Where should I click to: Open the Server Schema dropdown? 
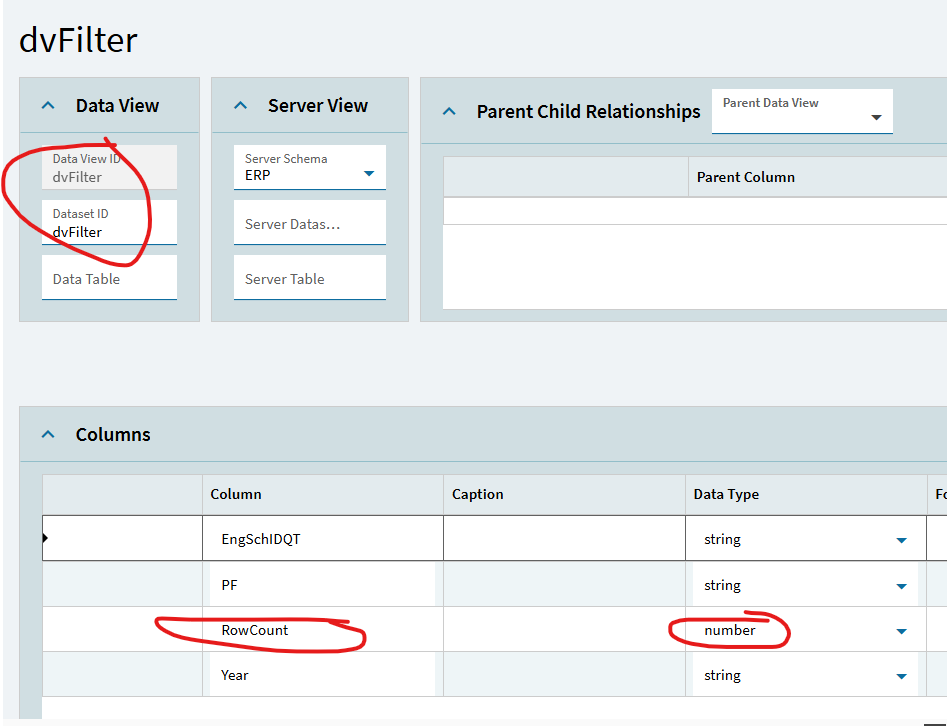(369, 173)
